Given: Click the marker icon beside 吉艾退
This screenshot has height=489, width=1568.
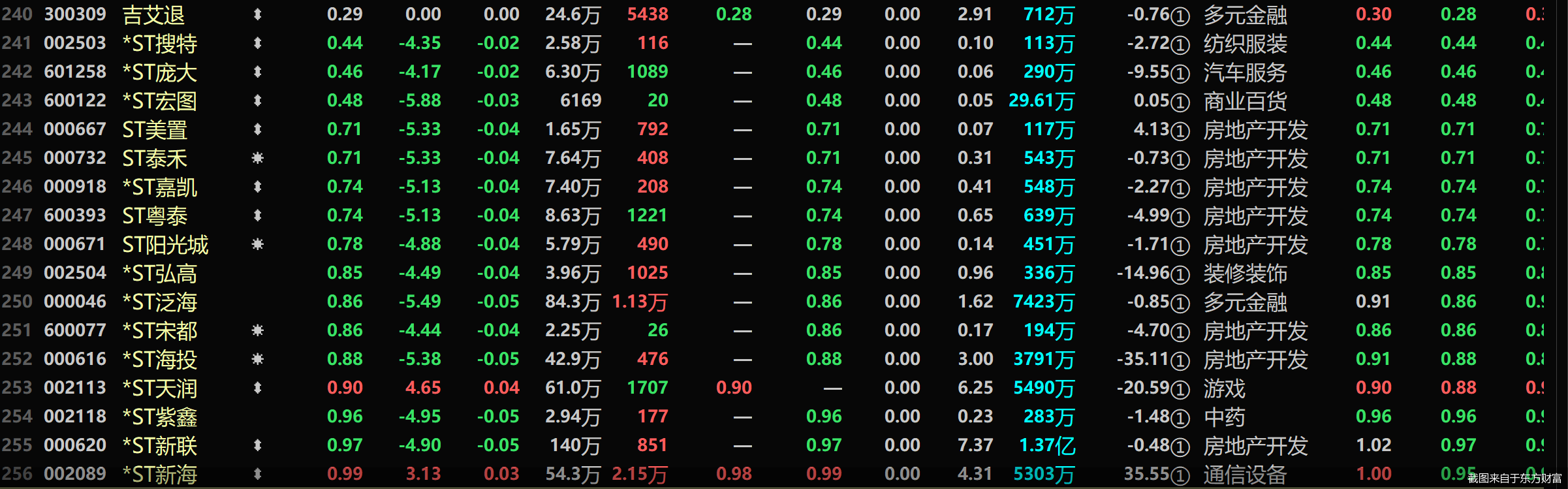Looking at the screenshot, I should click(257, 14).
